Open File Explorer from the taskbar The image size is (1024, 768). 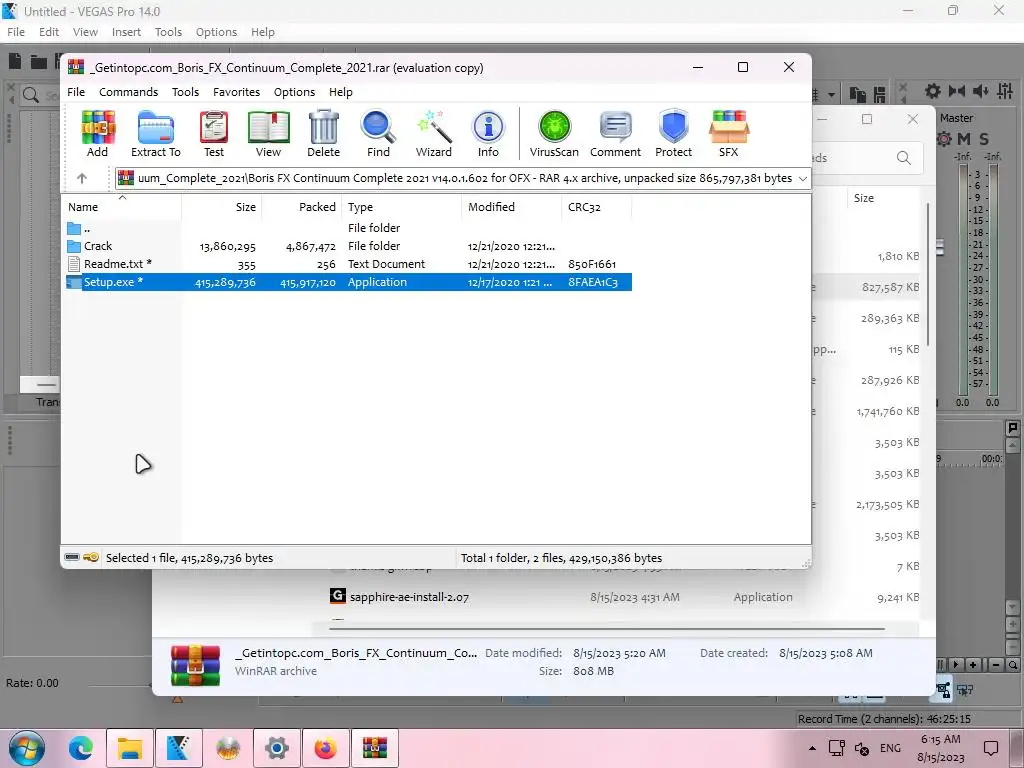pyautogui.click(x=129, y=748)
